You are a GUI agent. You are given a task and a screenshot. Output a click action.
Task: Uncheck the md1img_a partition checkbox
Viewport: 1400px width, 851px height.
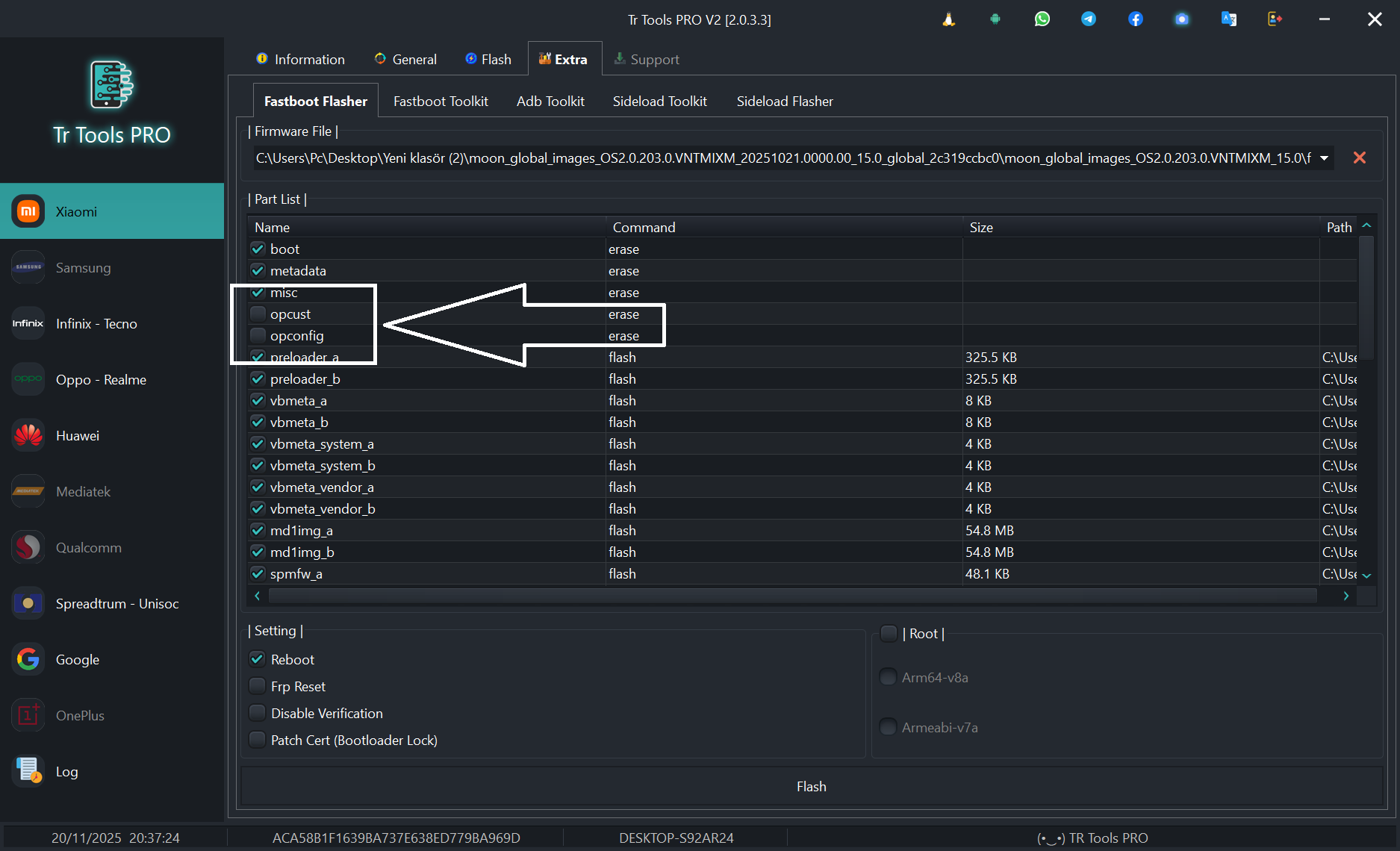(x=258, y=530)
